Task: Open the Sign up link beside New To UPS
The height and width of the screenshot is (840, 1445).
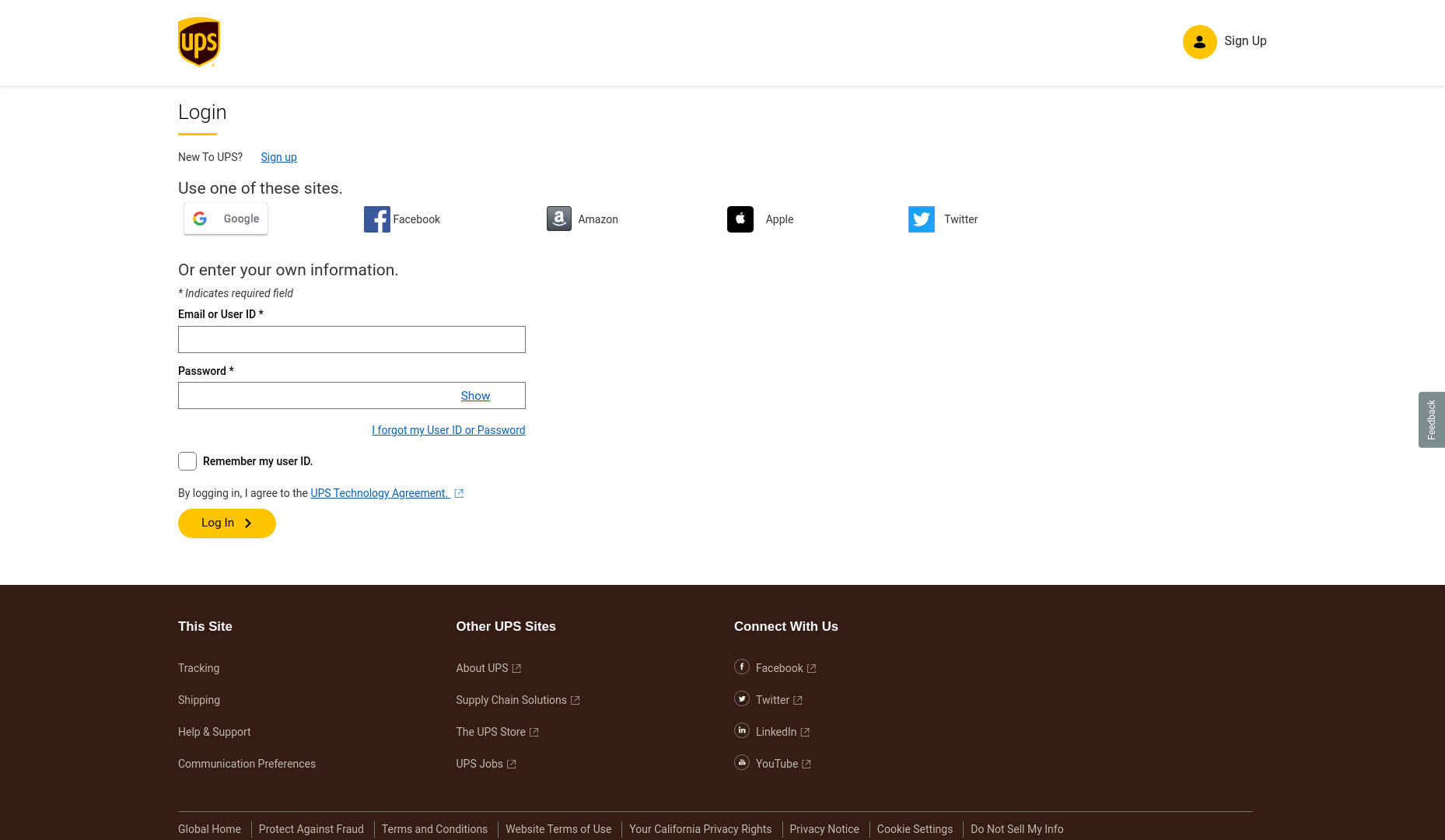Action: pos(278,157)
